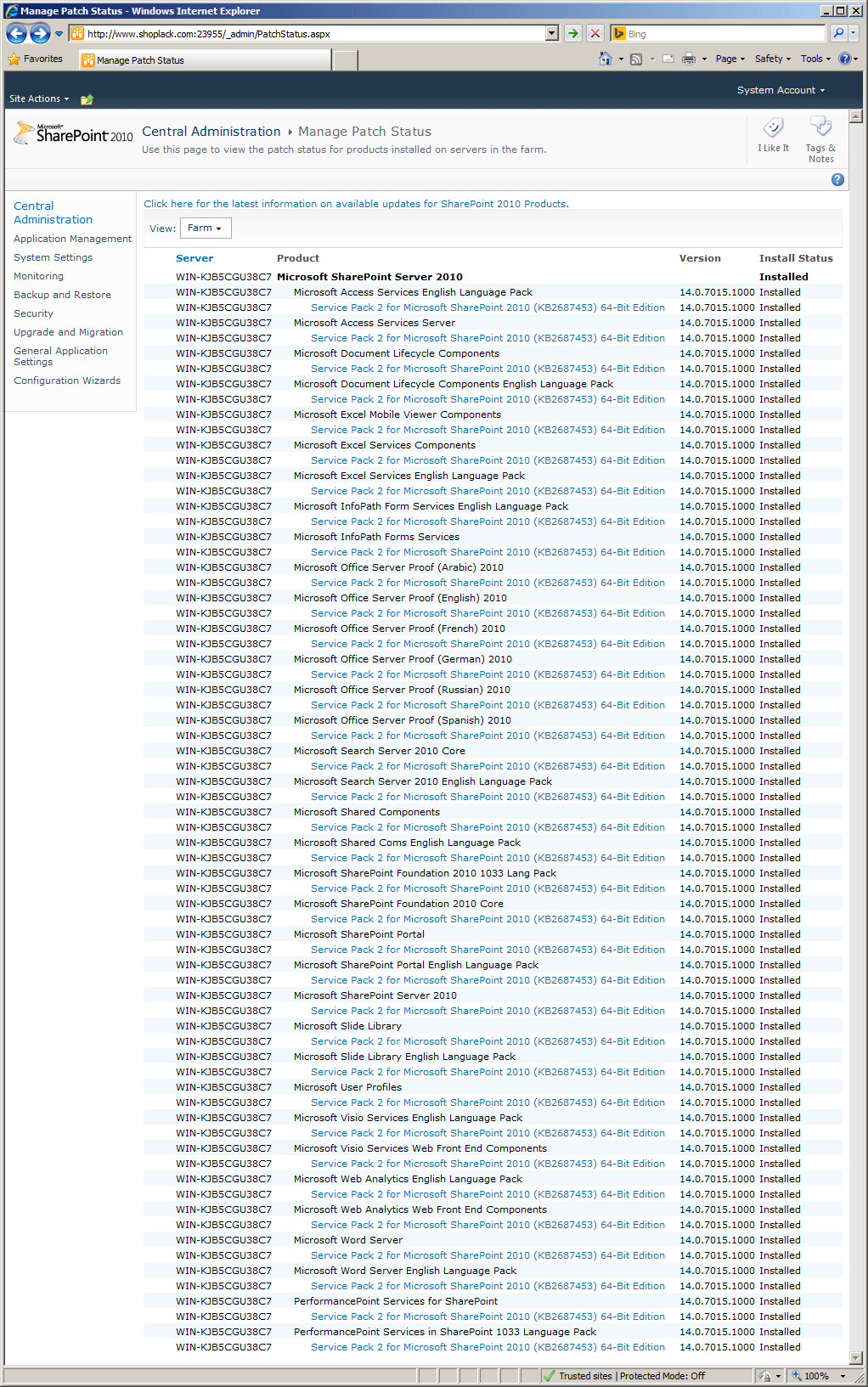The width and height of the screenshot is (868, 1387).
Task: Open Service Pack 2 link under Access Services Server
Action: [488, 338]
